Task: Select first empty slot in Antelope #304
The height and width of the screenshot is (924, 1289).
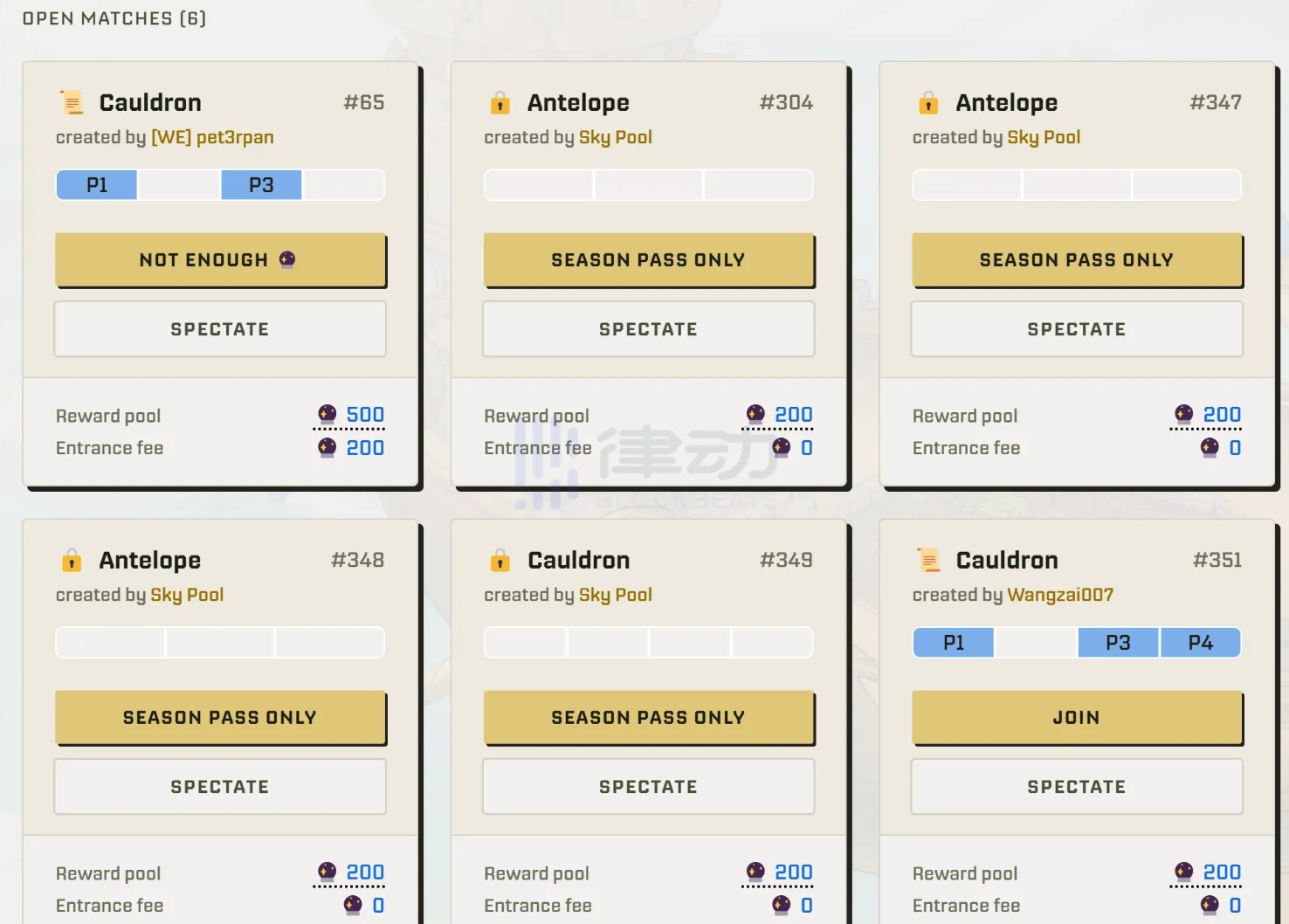Action: [539, 185]
